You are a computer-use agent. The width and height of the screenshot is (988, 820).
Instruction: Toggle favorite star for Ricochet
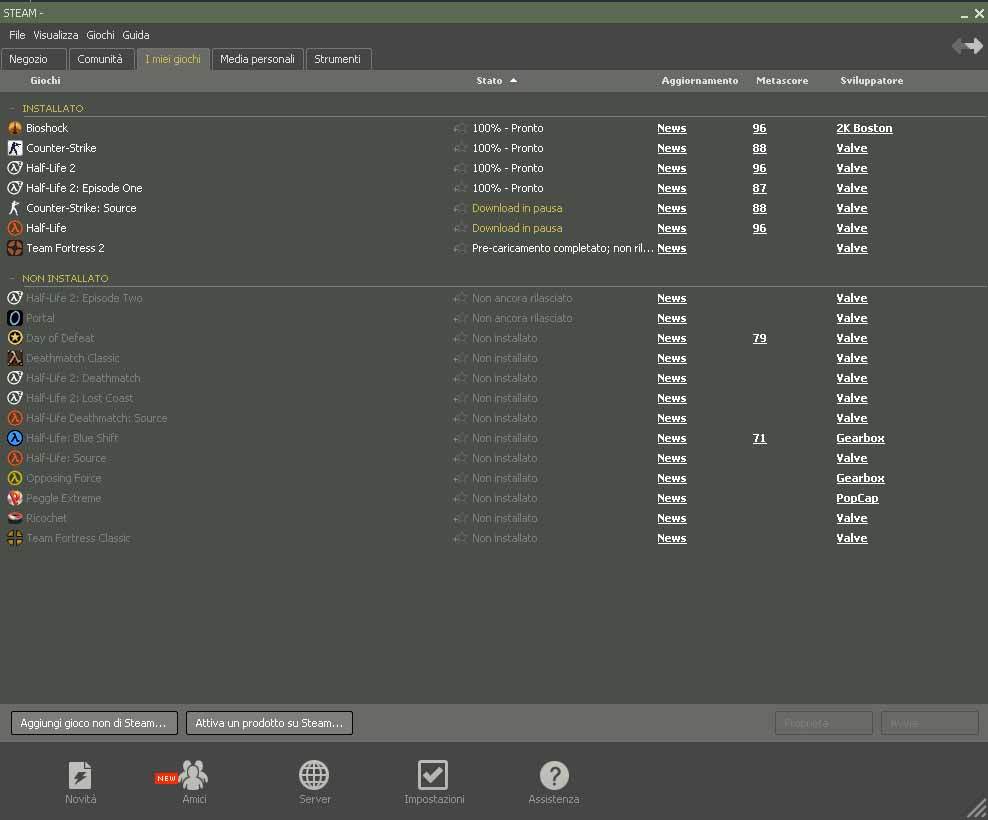[460, 518]
